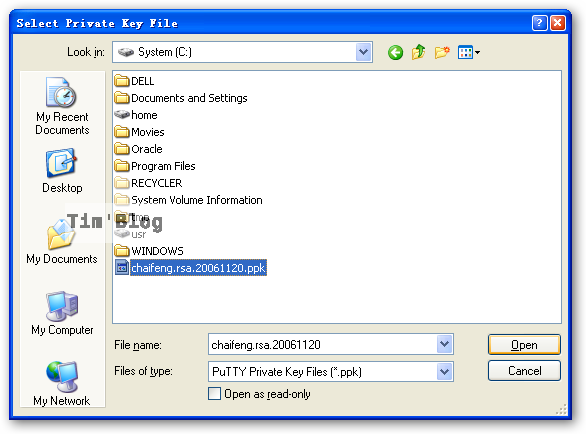Expand the File name dropdown arrow
This screenshot has width=586, height=434.
[444, 344]
